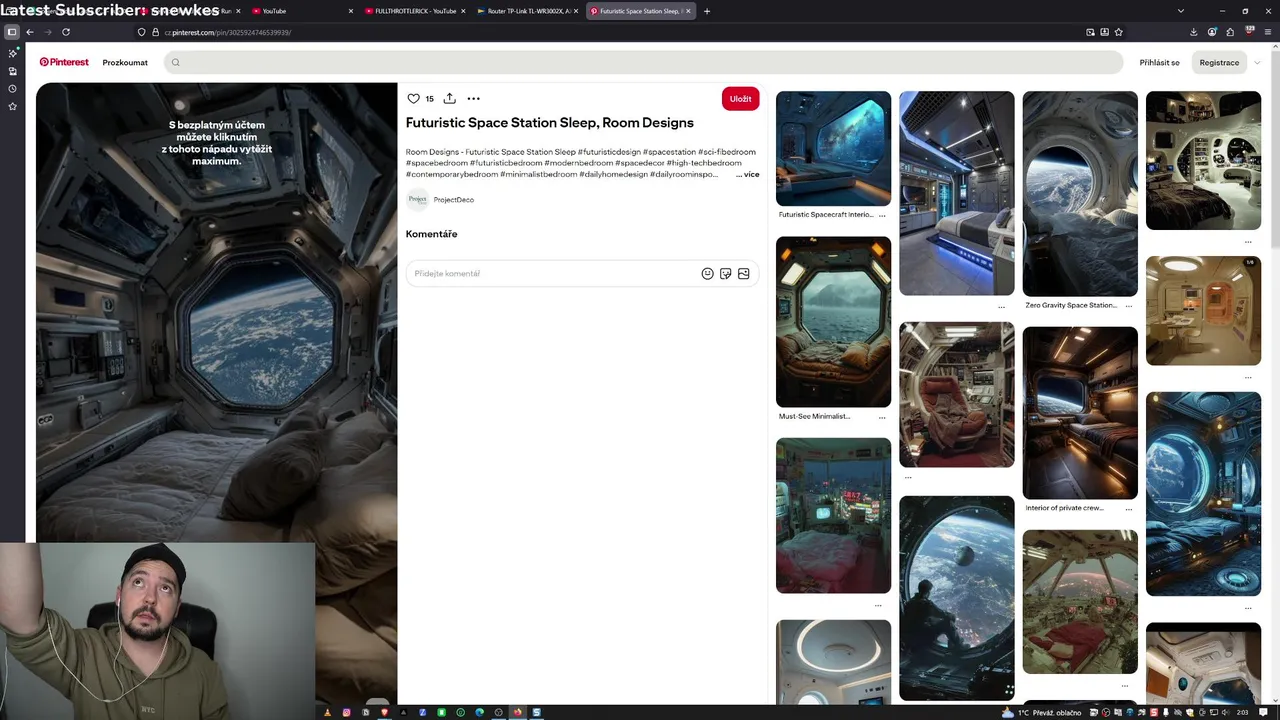Open Futuristic Spacecraft Interior pin thumbnail
This screenshot has height=720, width=1280.
[x=833, y=148]
